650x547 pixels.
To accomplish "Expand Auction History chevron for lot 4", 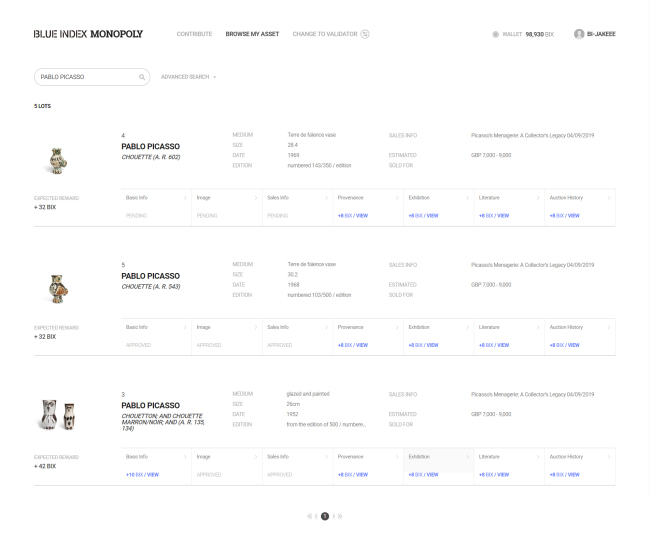I will tap(609, 198).
